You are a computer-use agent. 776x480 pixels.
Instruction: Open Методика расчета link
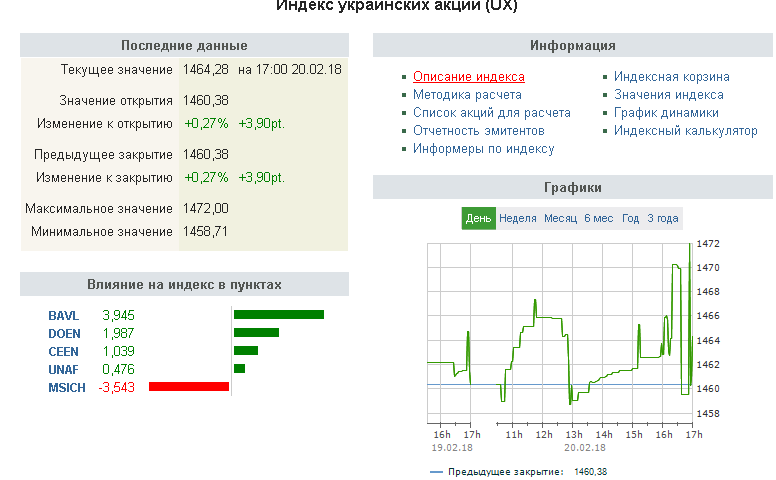(467, 95)
